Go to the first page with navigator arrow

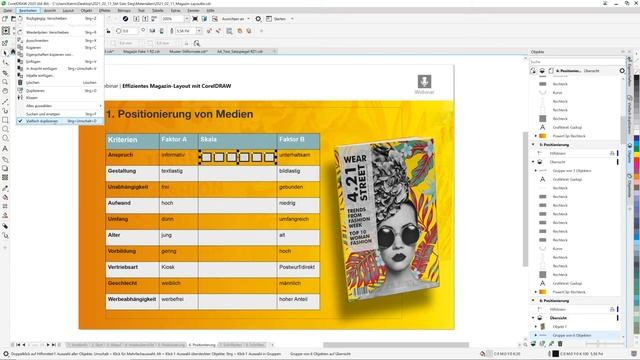pos(18,345)
